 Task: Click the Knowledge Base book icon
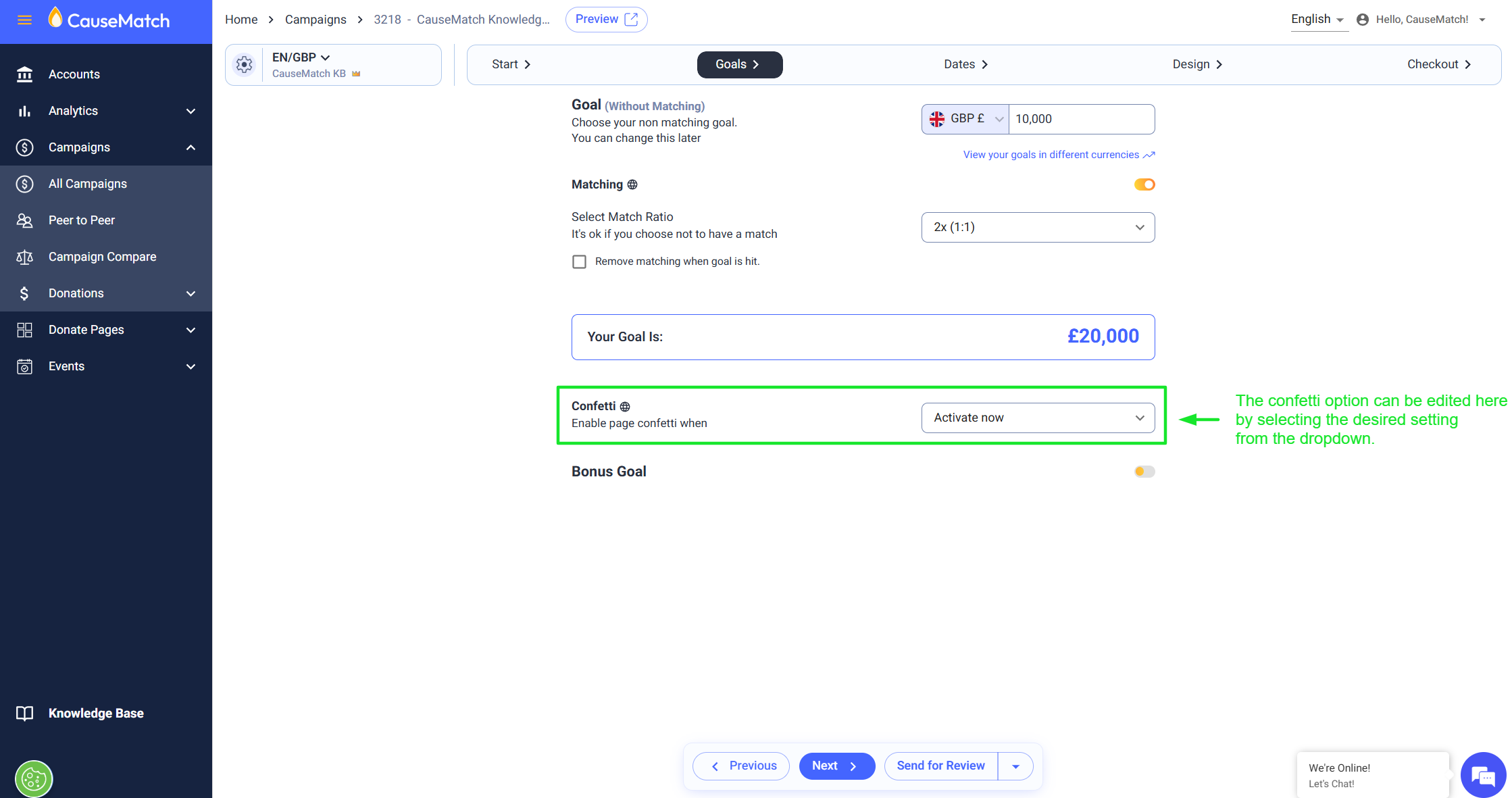(24, 714)
